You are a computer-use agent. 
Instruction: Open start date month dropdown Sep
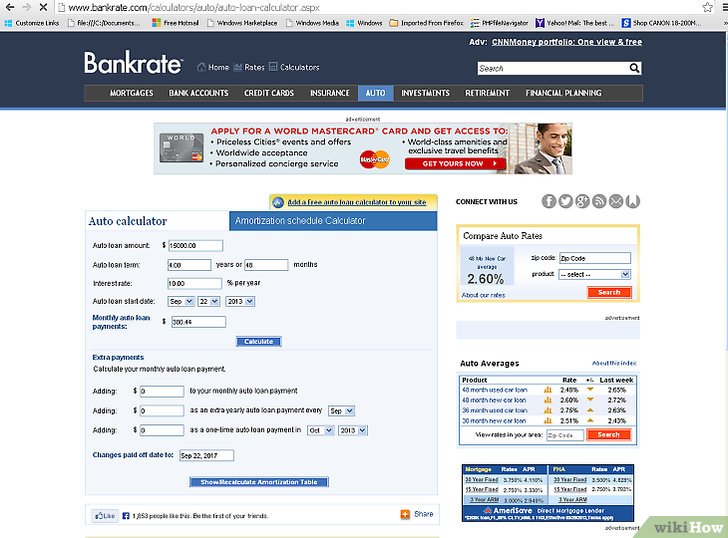click(181, 301)
